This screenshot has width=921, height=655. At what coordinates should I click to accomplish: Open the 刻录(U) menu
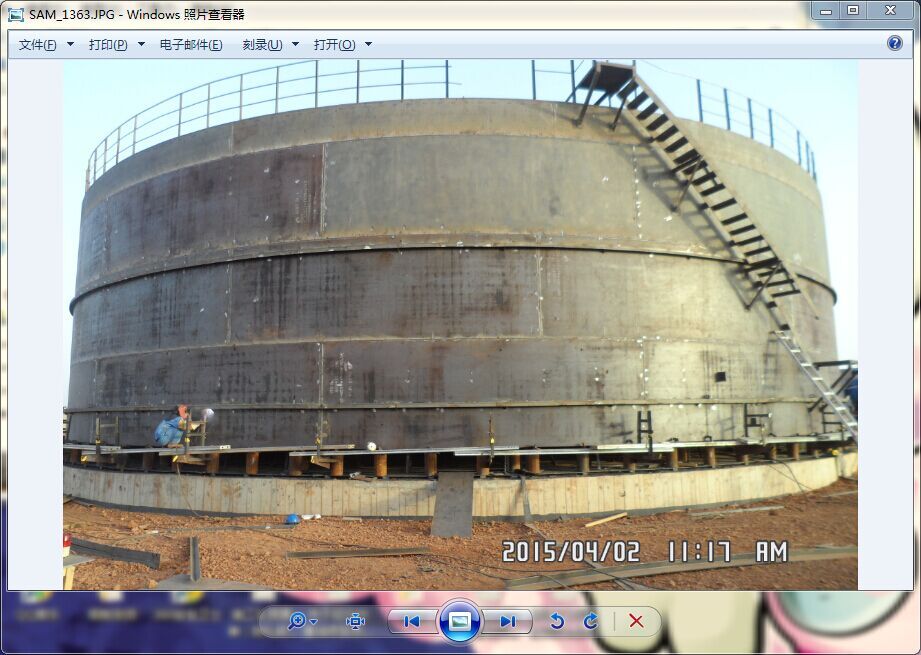tap(262, 45)
